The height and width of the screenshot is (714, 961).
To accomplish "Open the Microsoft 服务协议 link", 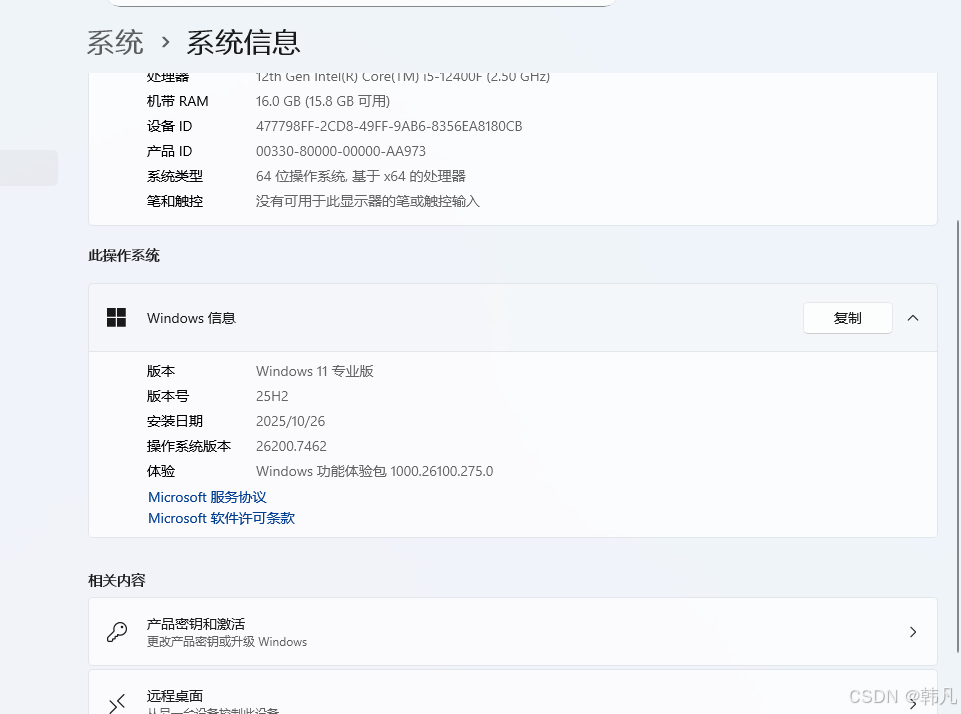I will [x=207, y=497].
